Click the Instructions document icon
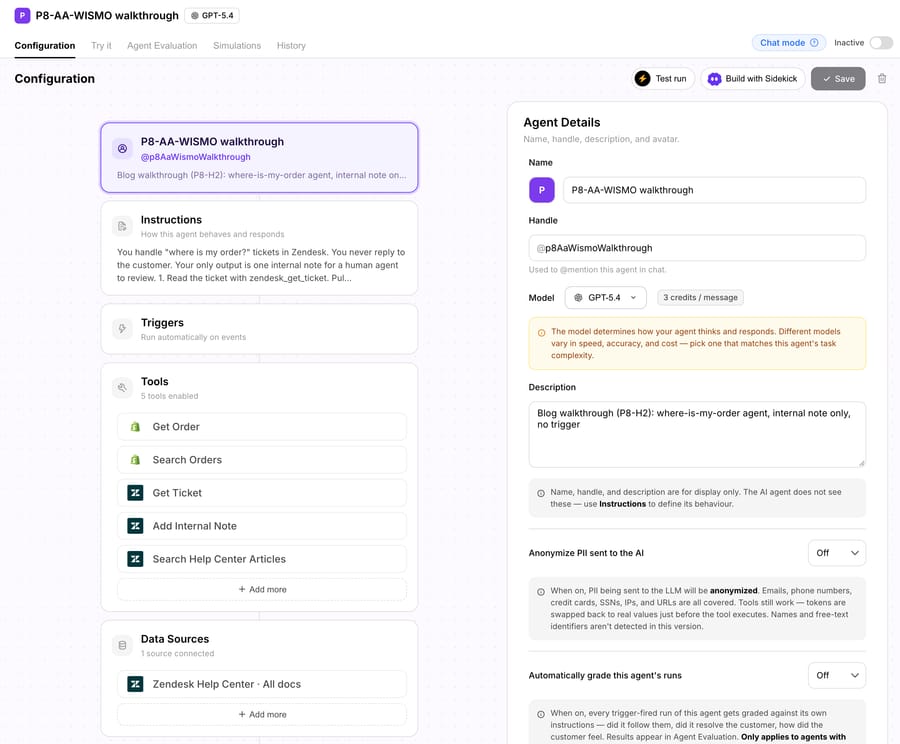The width and height of the screenshot is (900, 744). pyautogui.click(x=122, y=226)
